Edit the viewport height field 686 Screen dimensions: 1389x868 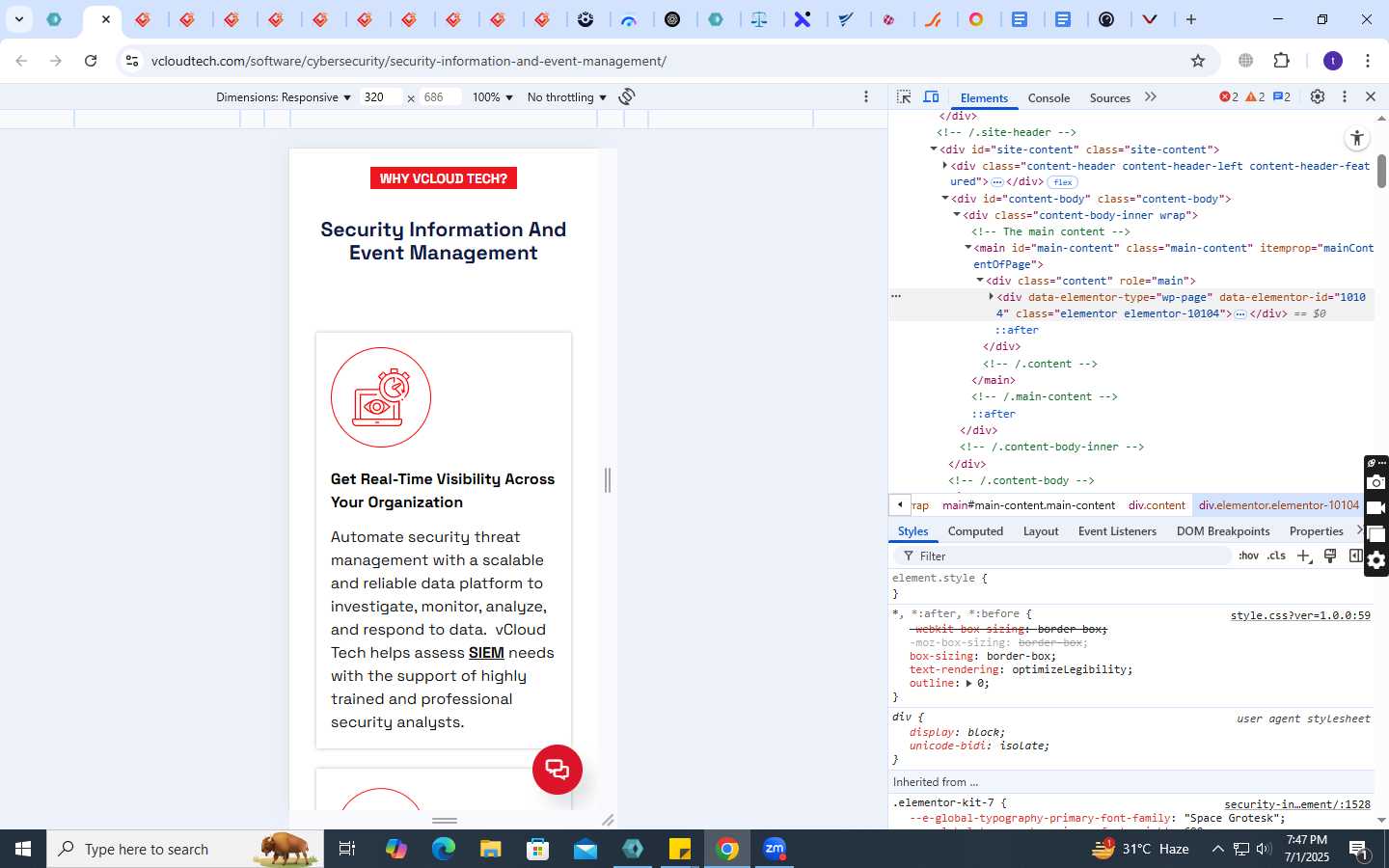(440, 97)
